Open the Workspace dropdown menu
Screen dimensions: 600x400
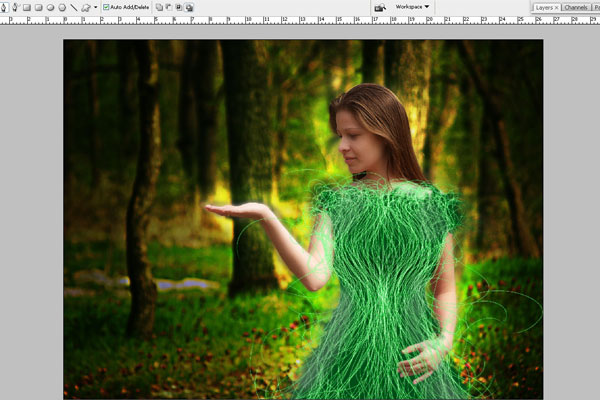412,6
